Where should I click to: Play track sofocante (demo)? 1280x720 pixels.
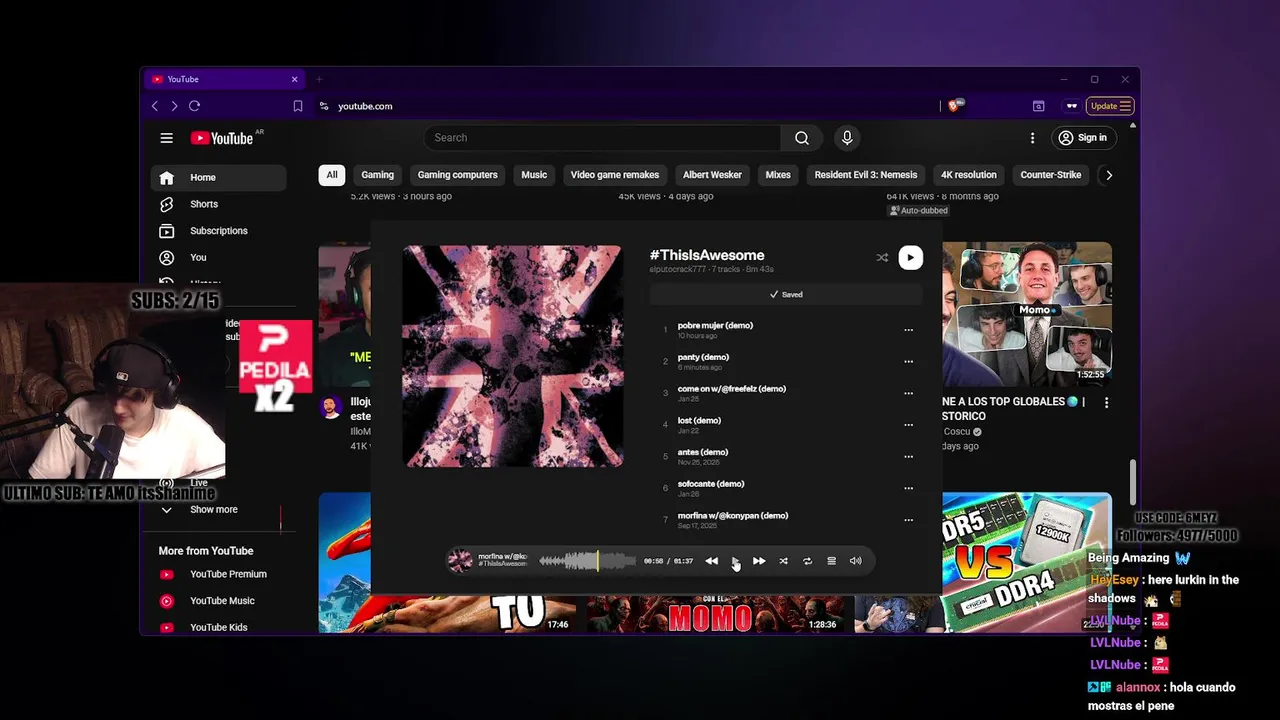(x=711, y=484)
